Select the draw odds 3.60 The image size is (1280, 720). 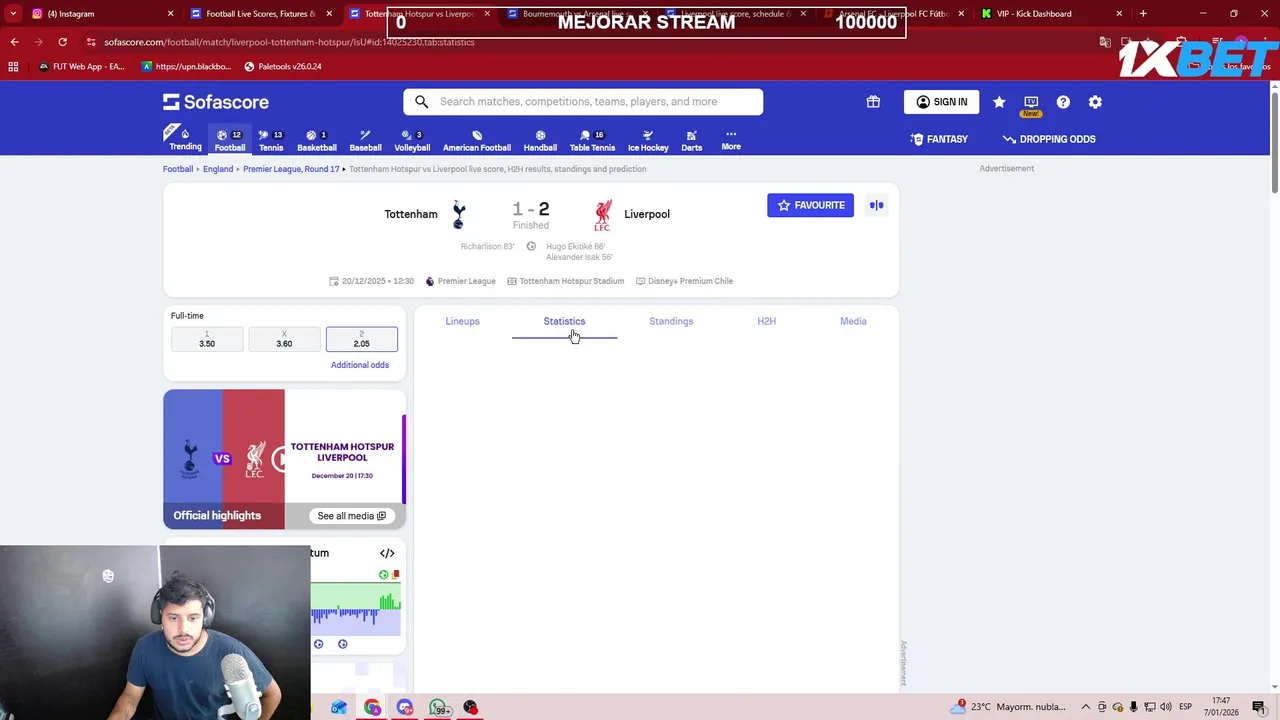click(x=284, y=339)
